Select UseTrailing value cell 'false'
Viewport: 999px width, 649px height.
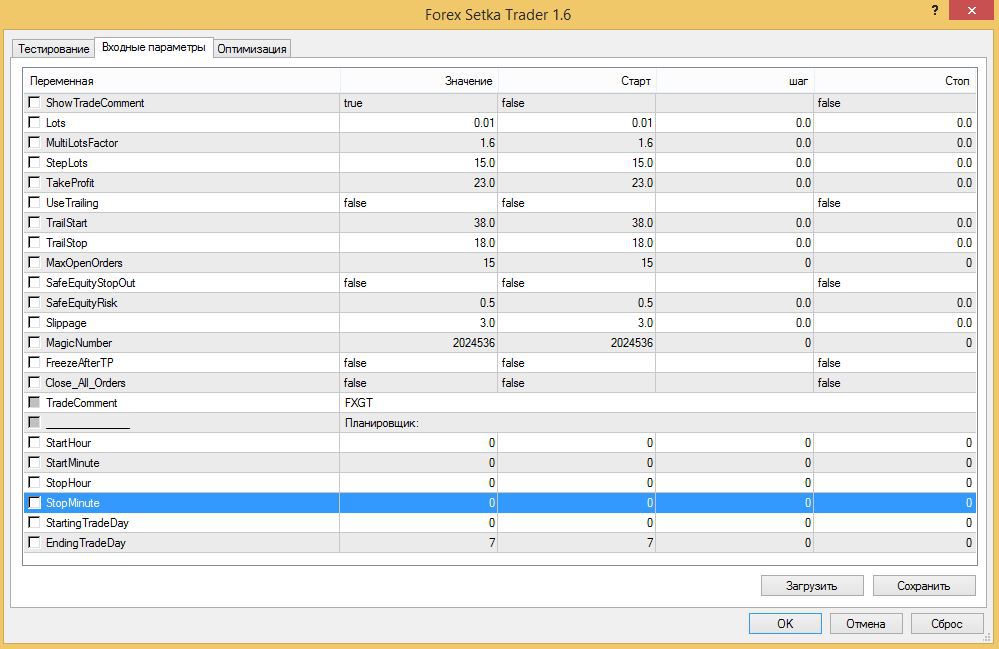(x=419, y=203)
